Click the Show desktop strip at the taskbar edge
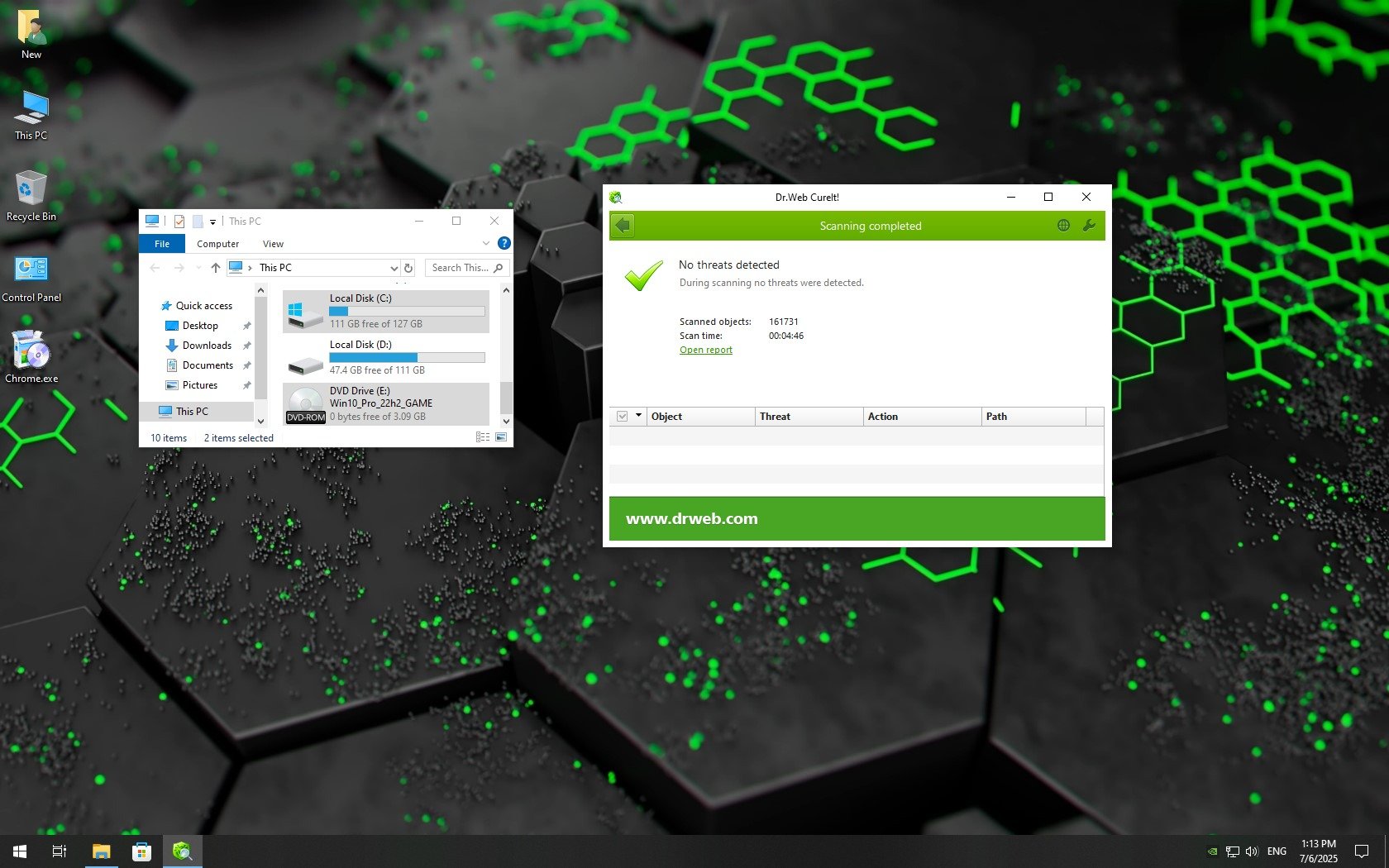Viewport: 1389px width, 868px height. click(1387, 851)
